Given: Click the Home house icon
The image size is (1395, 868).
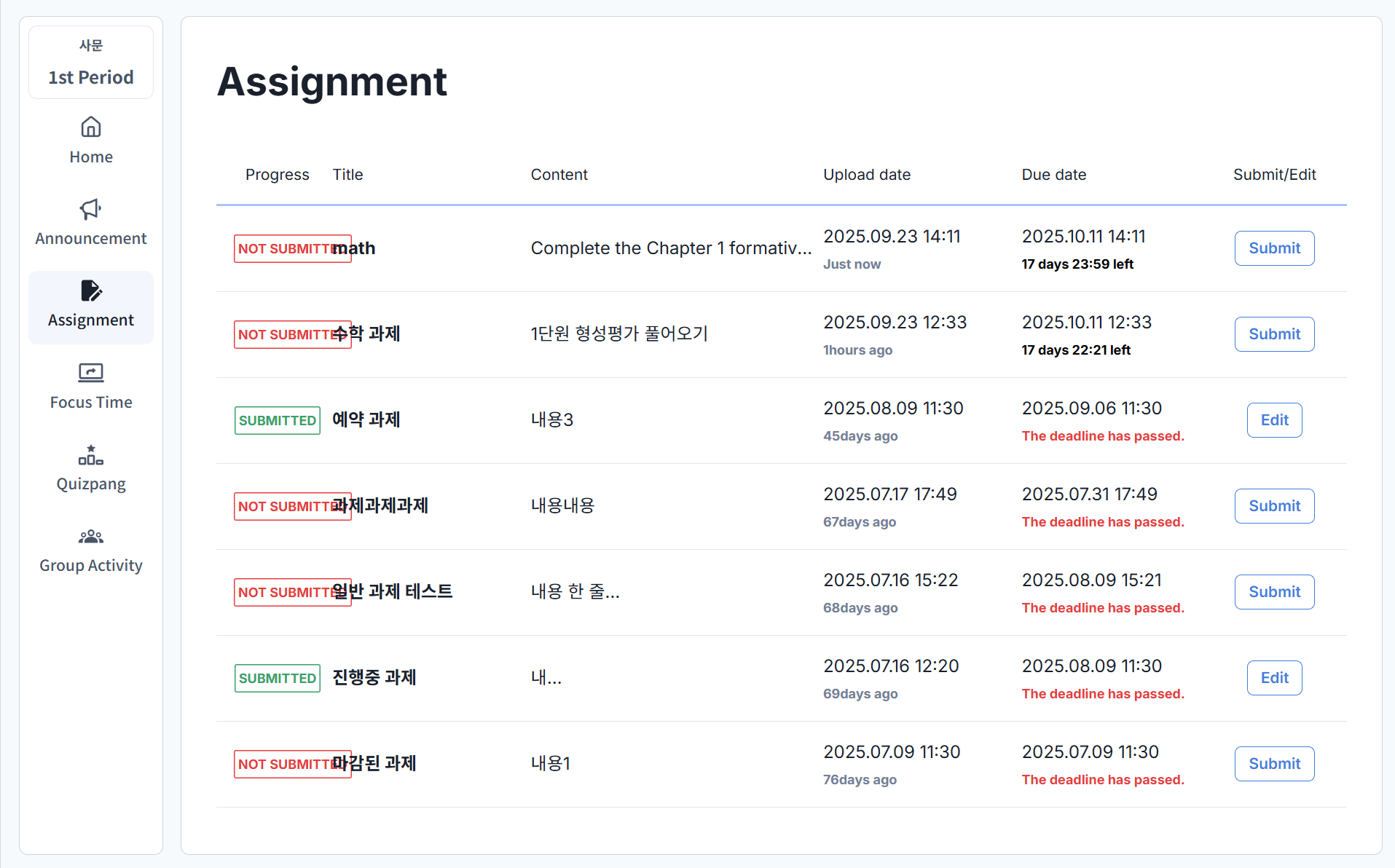Looking at the screenshot, I should [91, 127].
